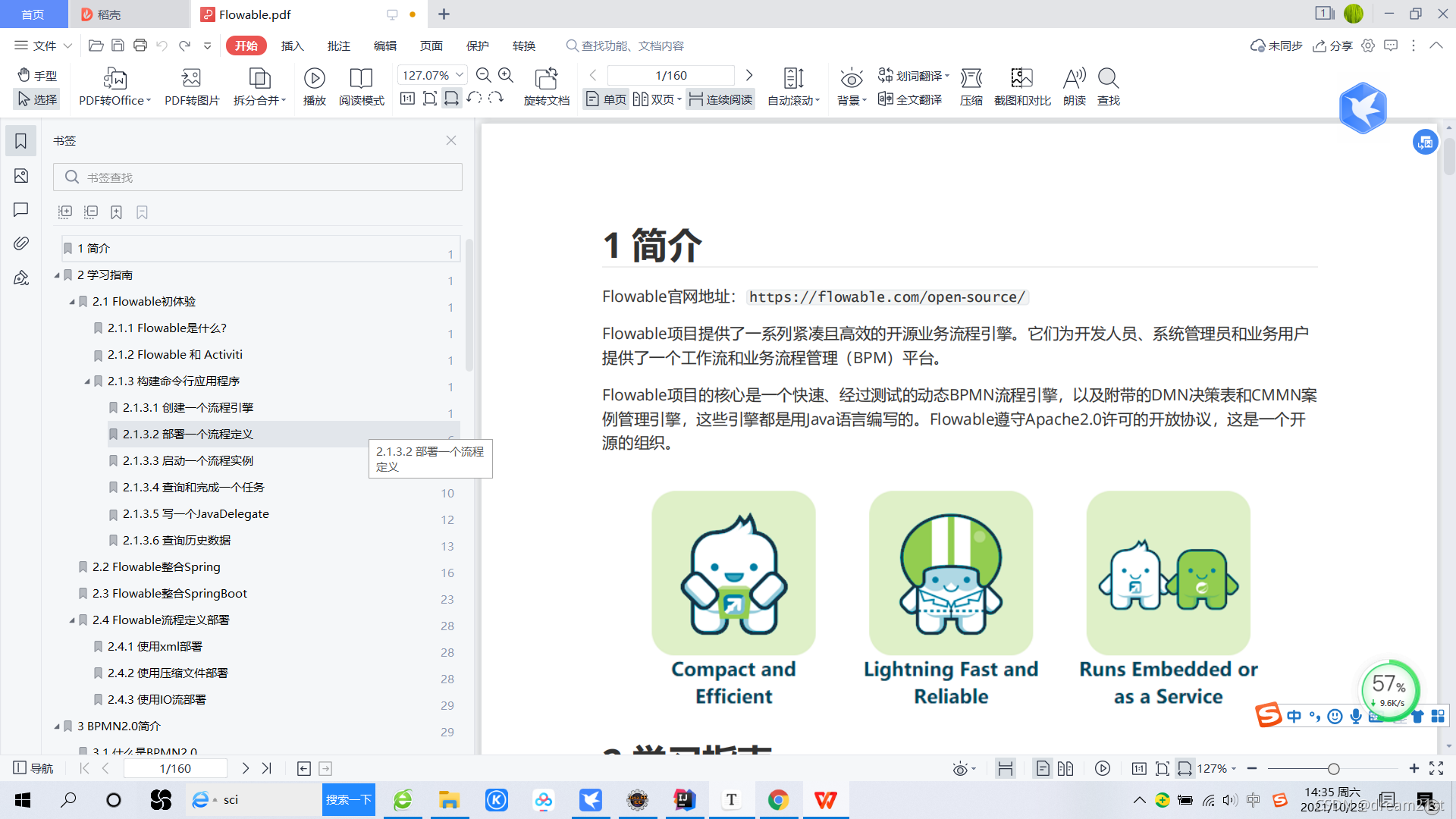Open the 127.07% zoom level dropdown
The height and width of the screenshot is (819, 1456).
pos(460,75)
